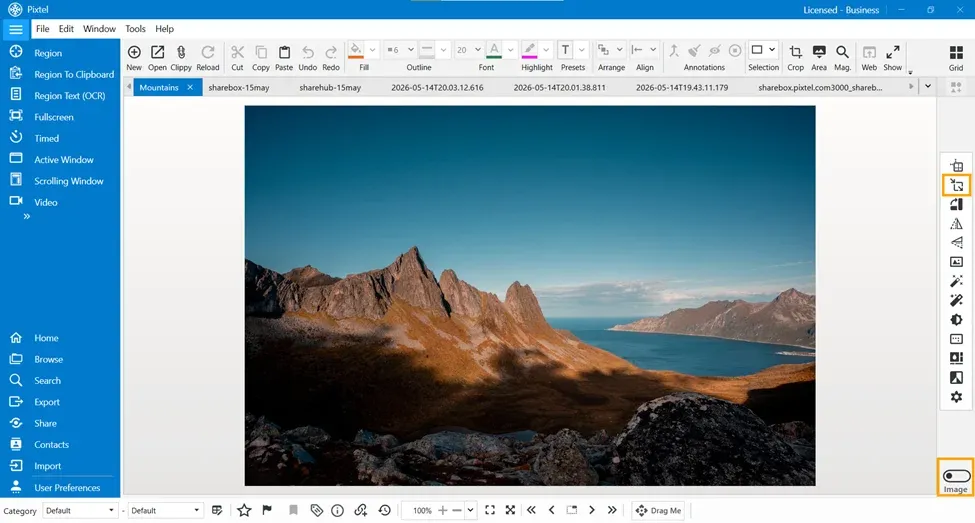Image resolution: width=975 pixels, height=523 pixels.
Task: Click the brightness contrast icon in right panel
Action: pyautogui.click(x=956, y=320)
